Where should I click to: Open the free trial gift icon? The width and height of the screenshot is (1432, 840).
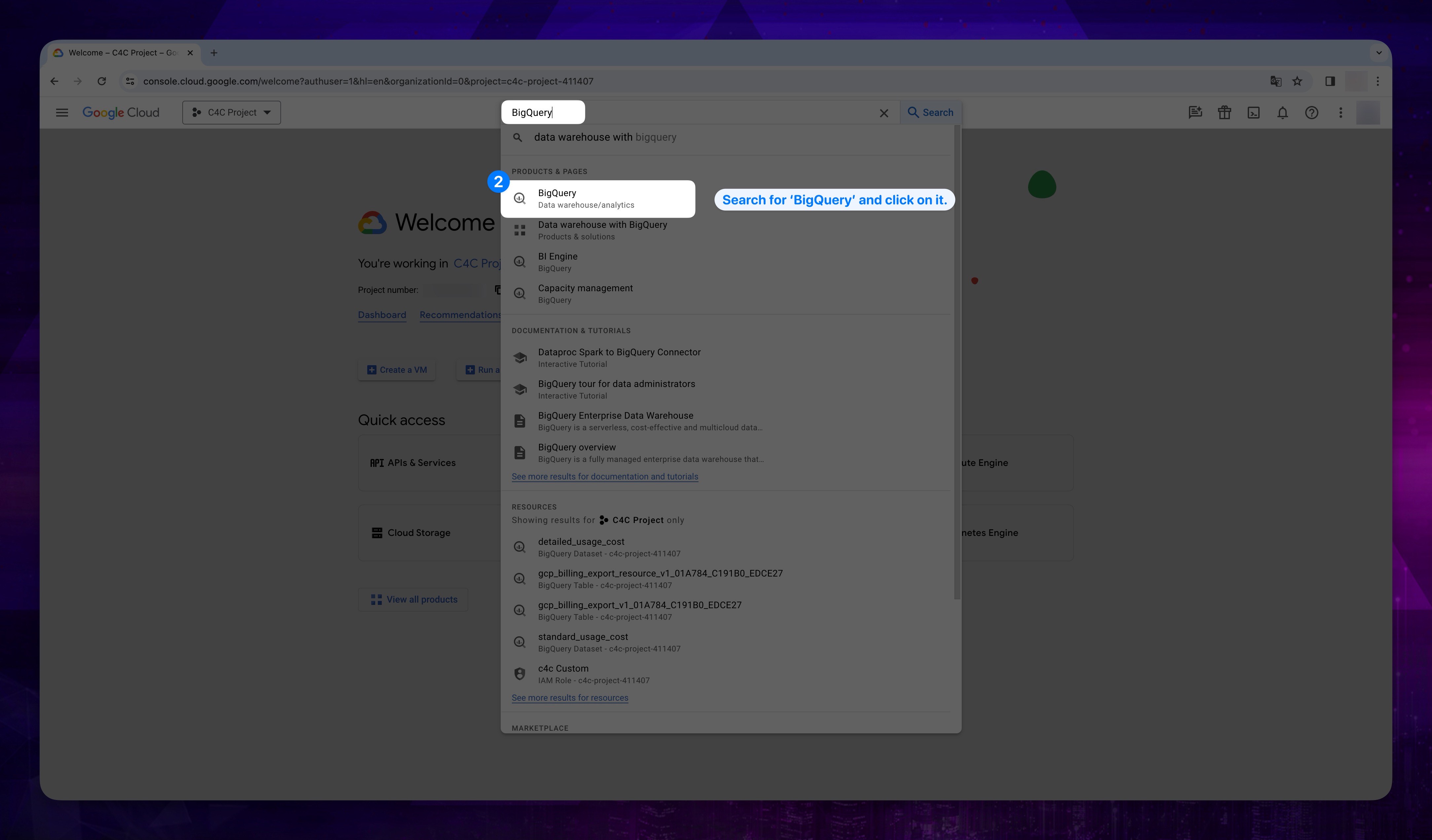(x=1224, y=113)
